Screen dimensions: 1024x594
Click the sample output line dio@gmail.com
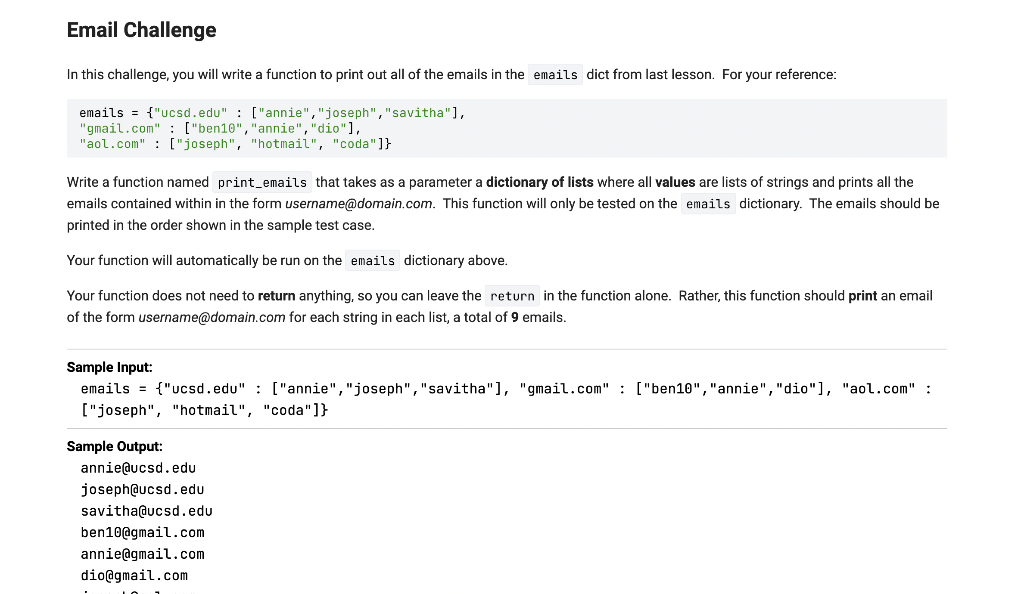click(x=134, y=576)
